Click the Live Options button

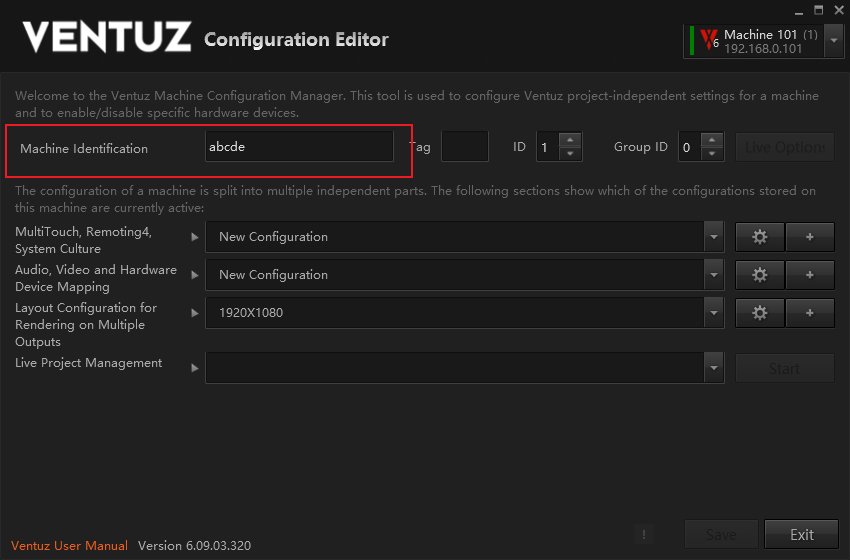(784, 147)
